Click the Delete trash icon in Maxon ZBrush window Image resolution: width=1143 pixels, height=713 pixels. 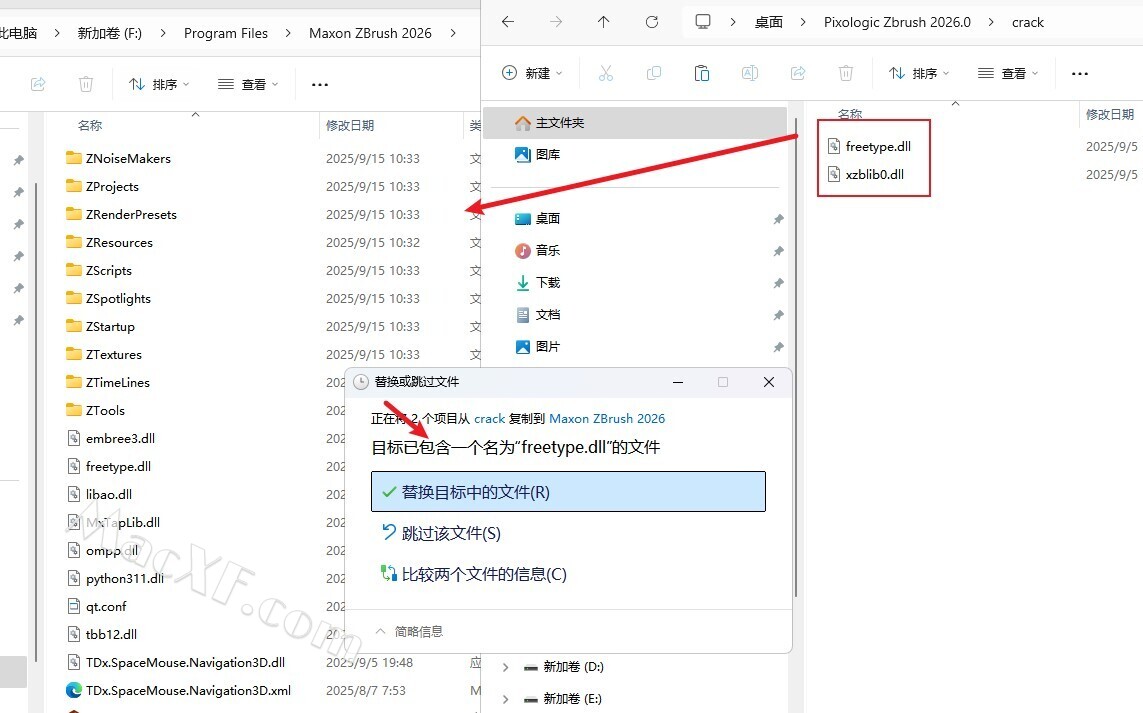[x=86, y=85]
